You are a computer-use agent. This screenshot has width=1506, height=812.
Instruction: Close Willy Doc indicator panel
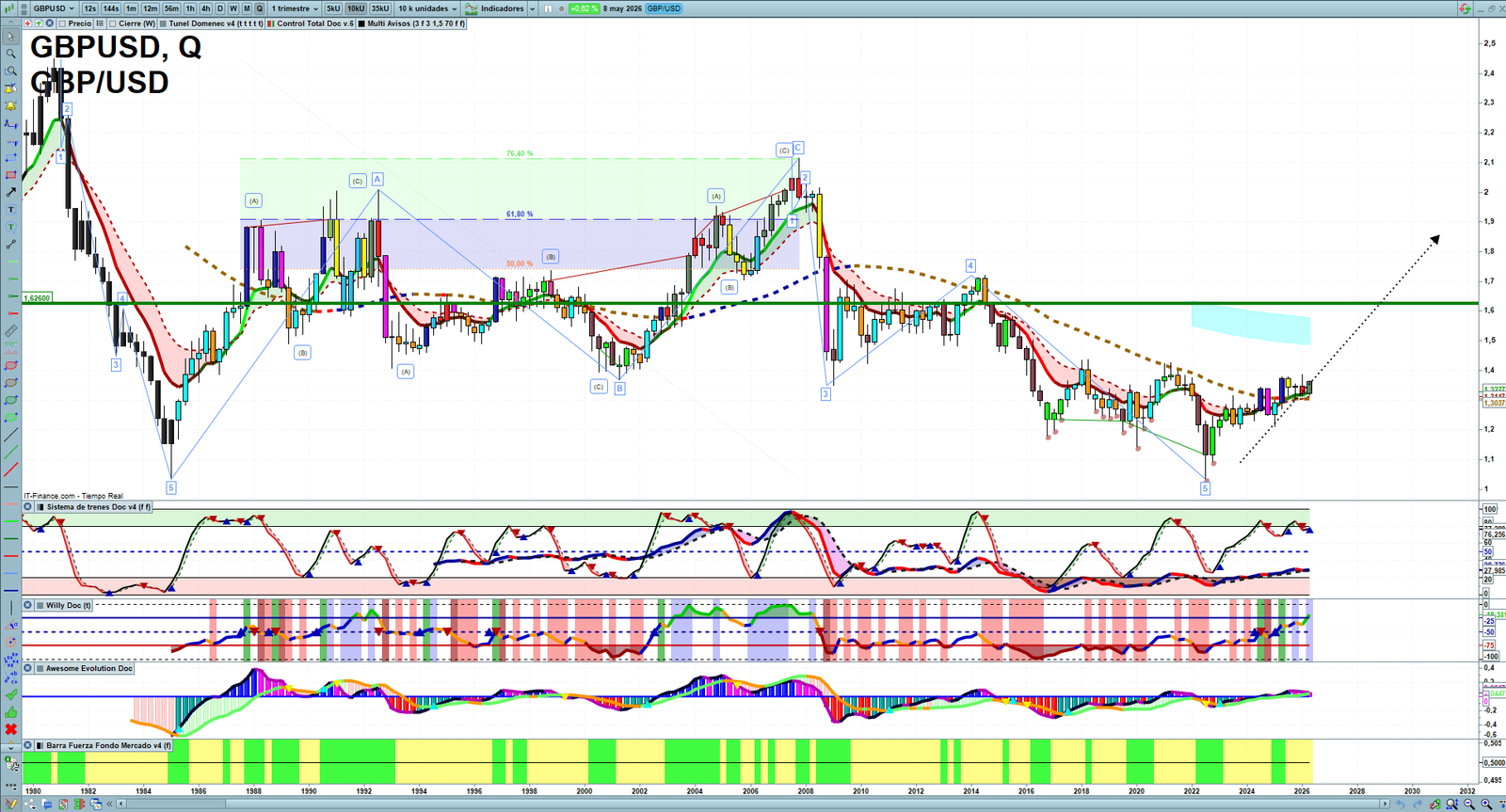click(28, 605)
